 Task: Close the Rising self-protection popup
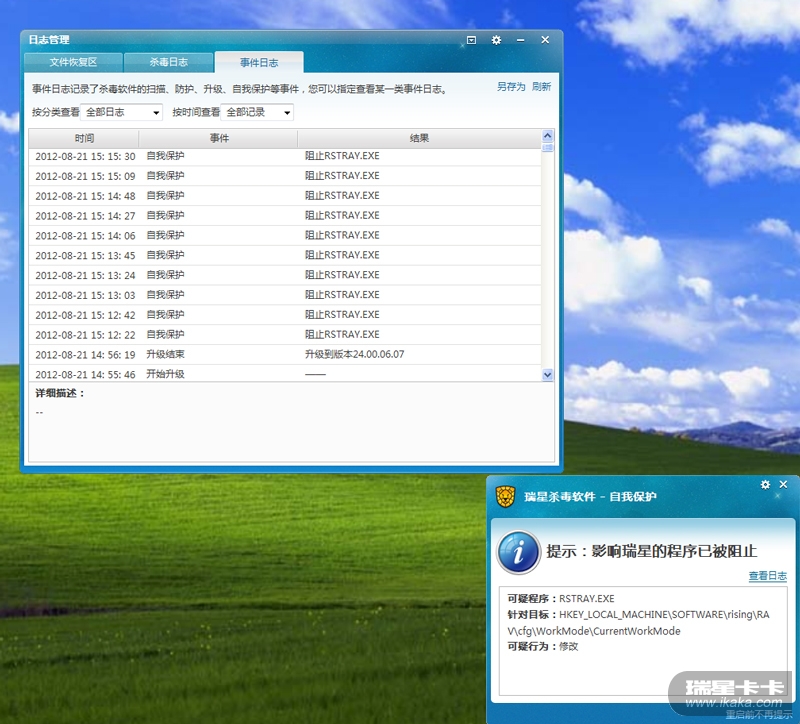pos(783,485)
